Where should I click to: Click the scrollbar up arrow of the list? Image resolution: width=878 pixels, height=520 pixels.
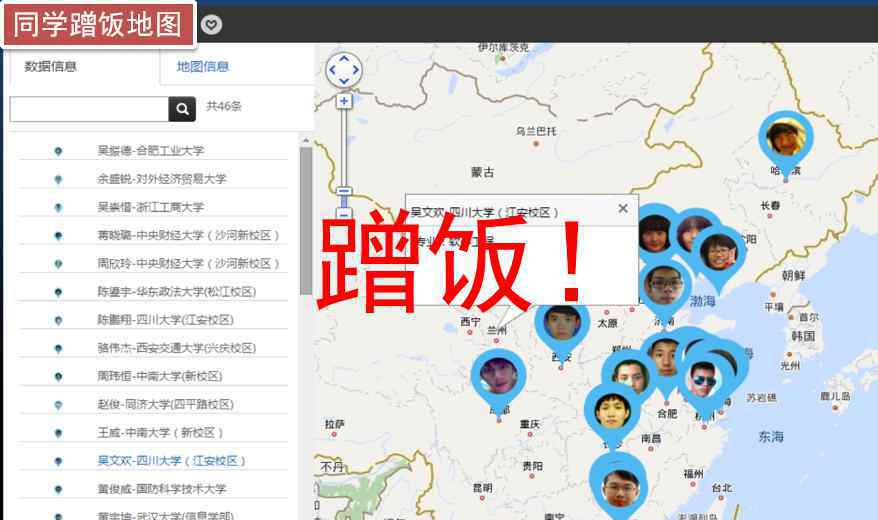(x=306, y=140)
